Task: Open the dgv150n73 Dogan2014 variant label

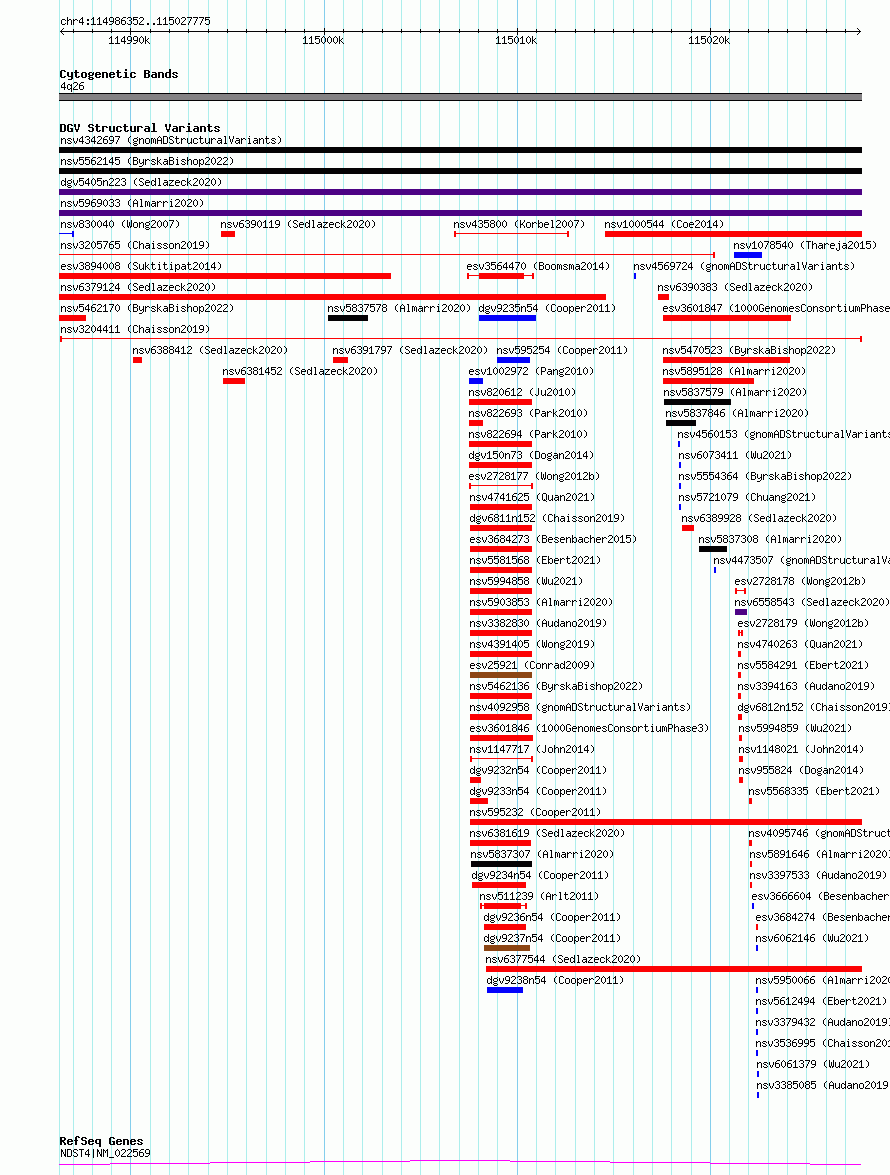Action: click(x=531, y=455)
